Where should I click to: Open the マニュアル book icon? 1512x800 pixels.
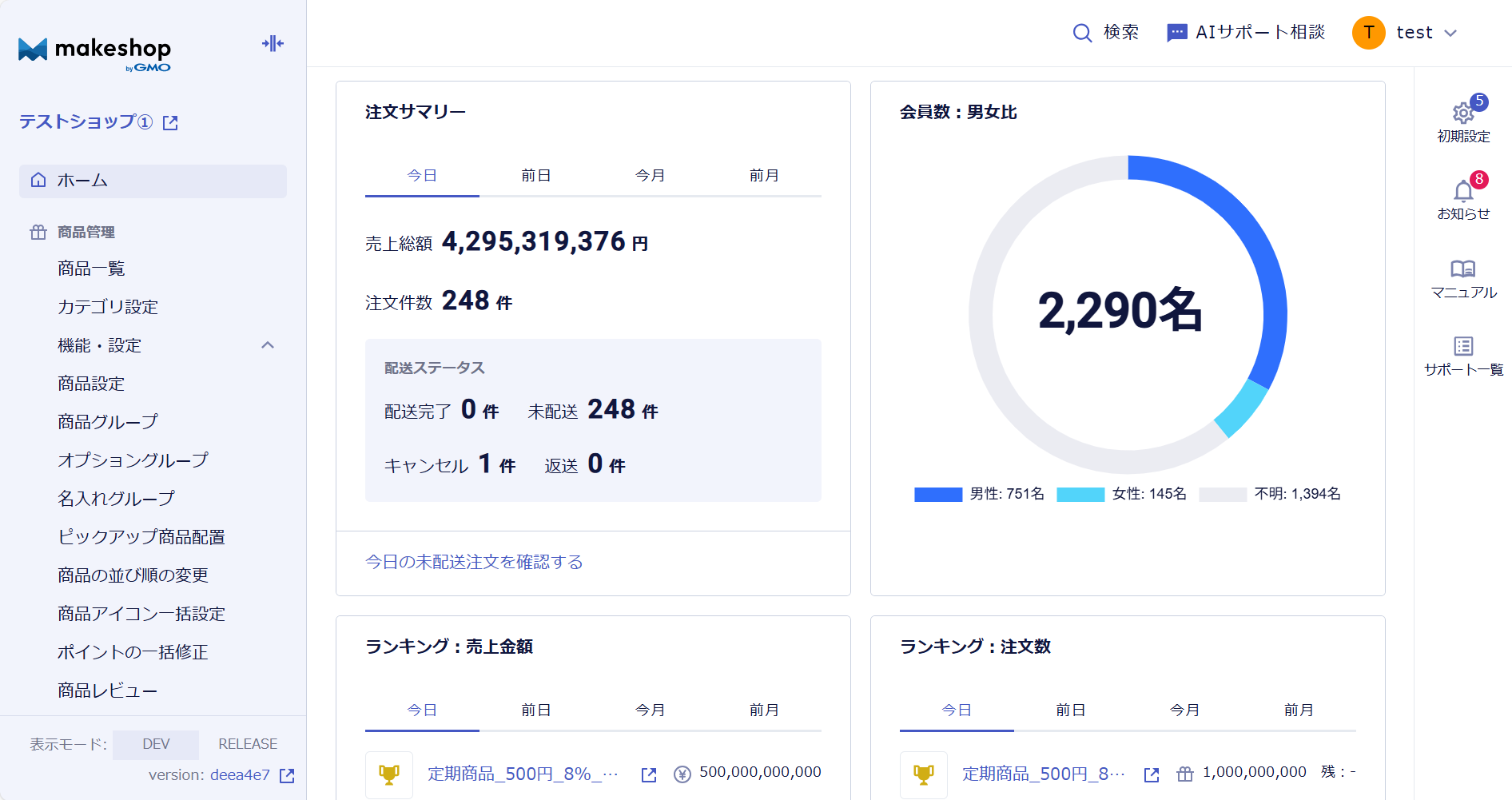[1462, 269]
